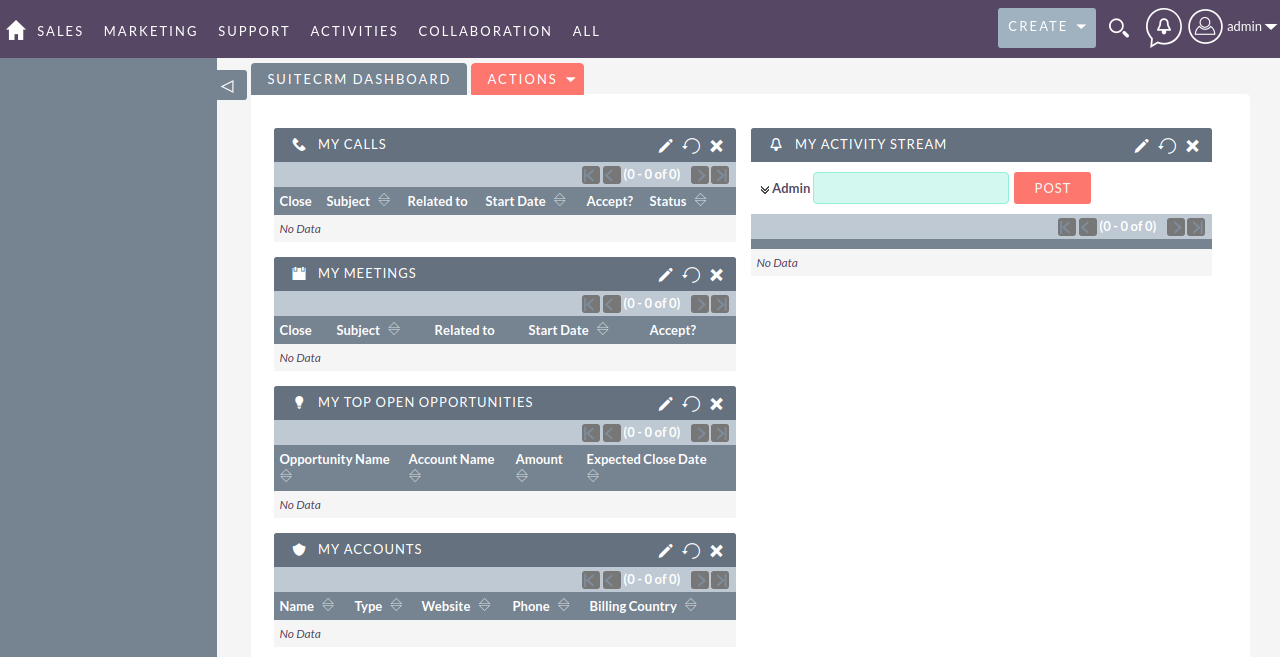
Task: Open the notifications bell icon
Action: click(x=1163, y=27)
